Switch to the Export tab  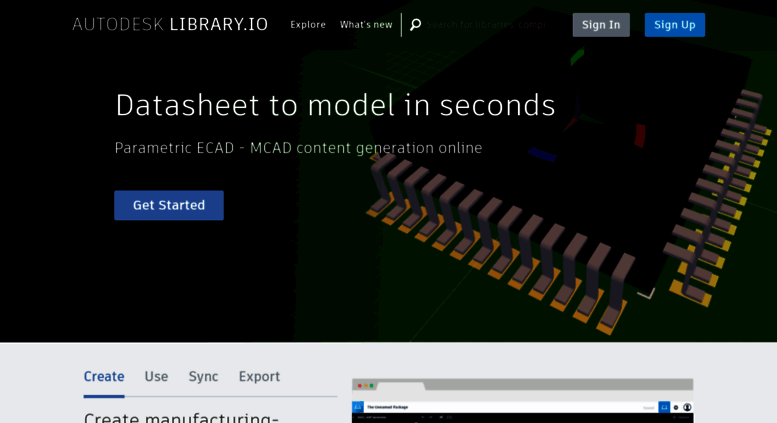(x=259, y=377)
